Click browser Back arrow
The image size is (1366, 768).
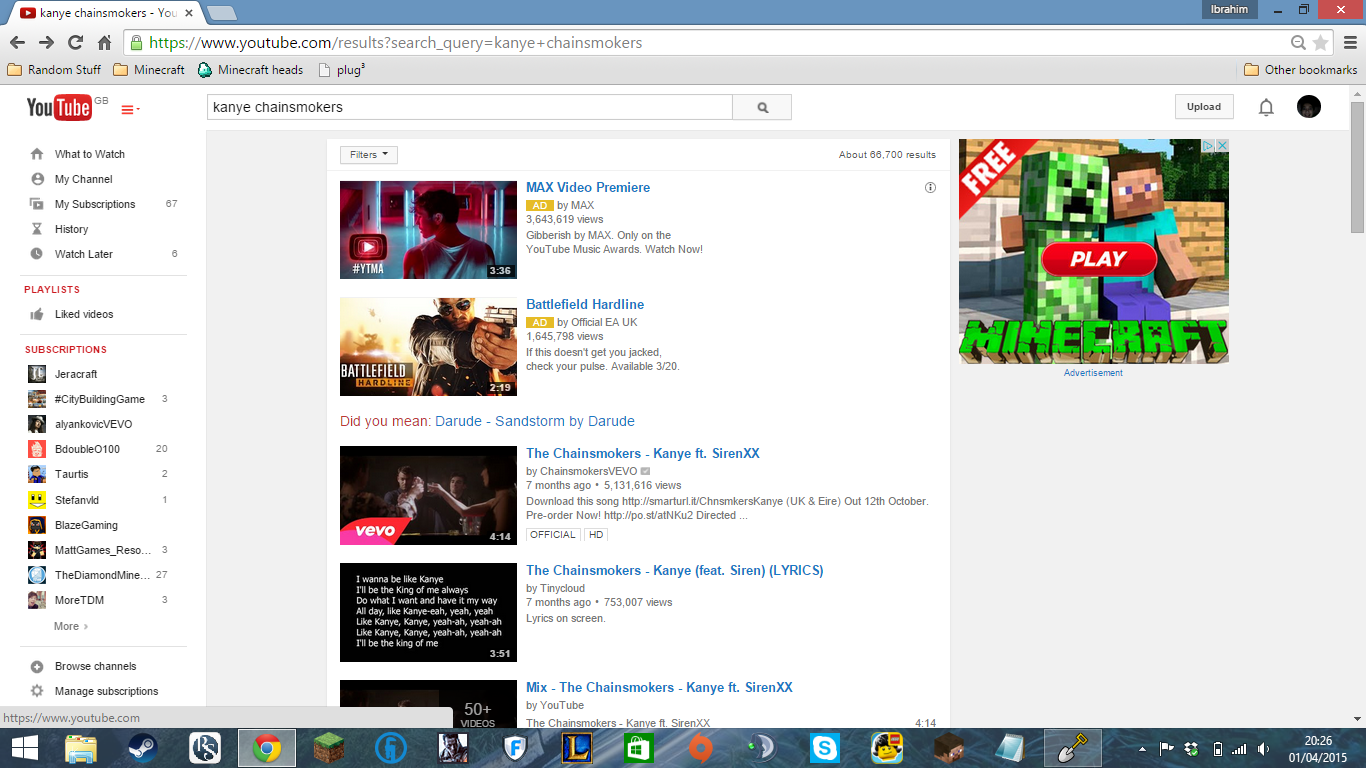(17, 42)
